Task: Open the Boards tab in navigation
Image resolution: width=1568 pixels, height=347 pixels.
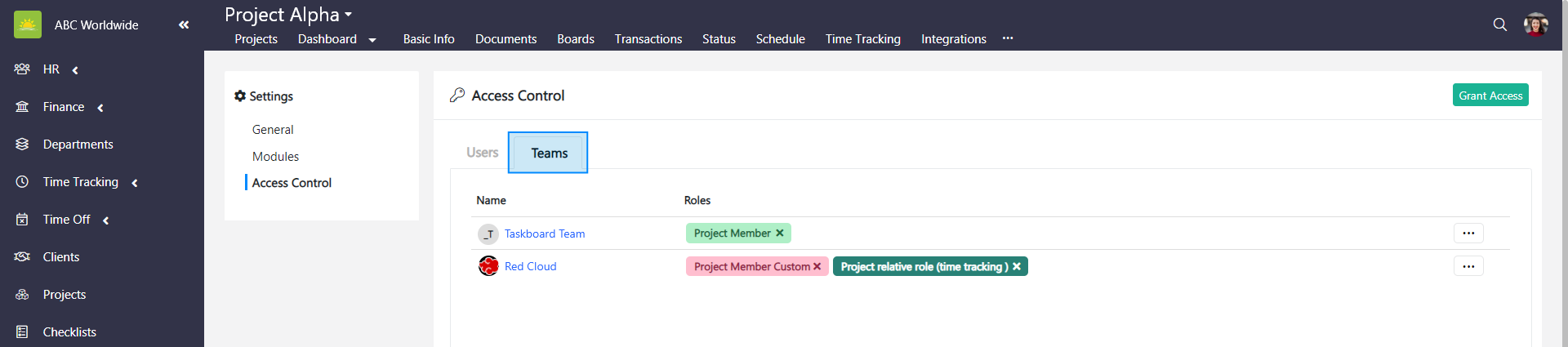Action: point(576,39)
